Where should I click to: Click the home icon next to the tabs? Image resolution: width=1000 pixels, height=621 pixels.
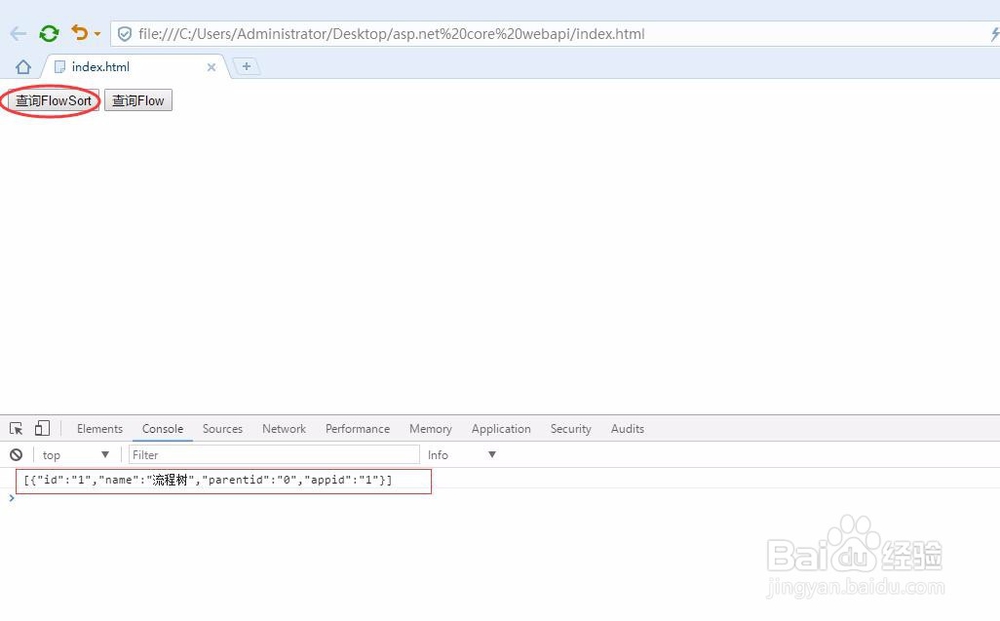(x=21, y=65)
